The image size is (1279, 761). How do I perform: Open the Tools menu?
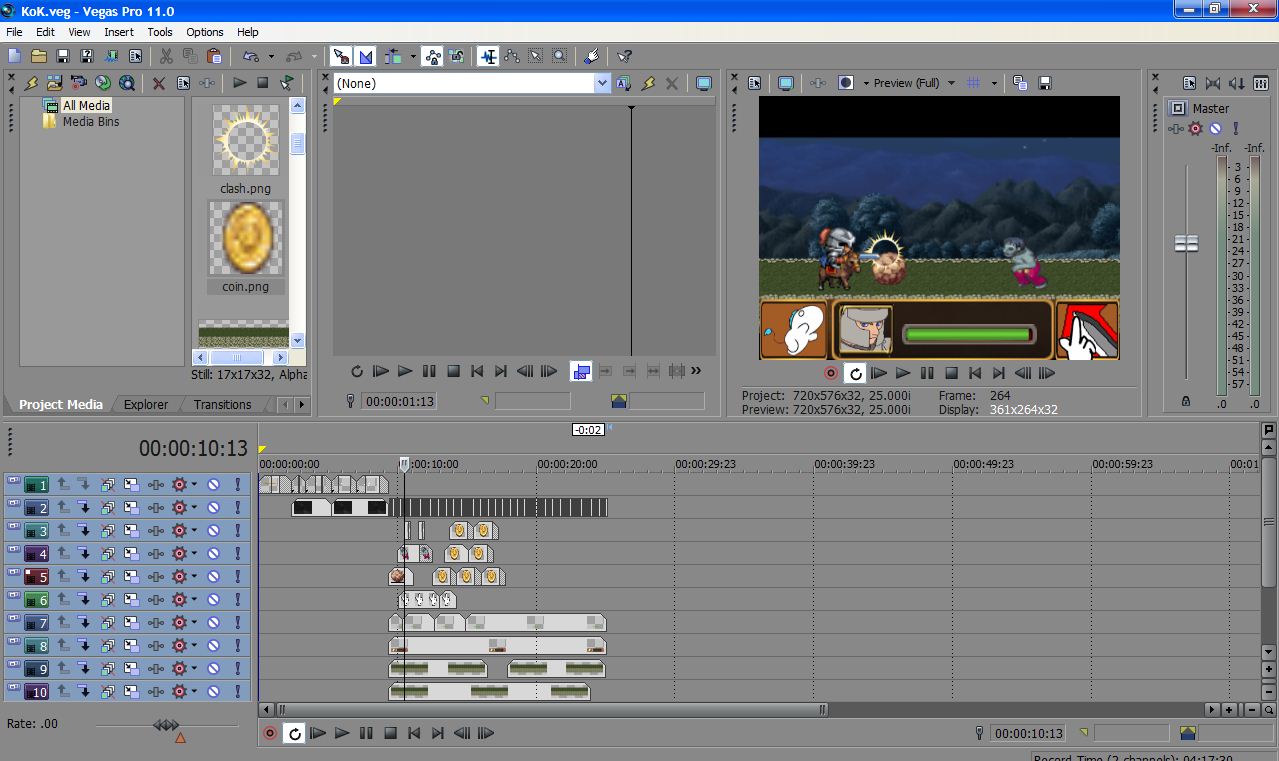(160, 32)
